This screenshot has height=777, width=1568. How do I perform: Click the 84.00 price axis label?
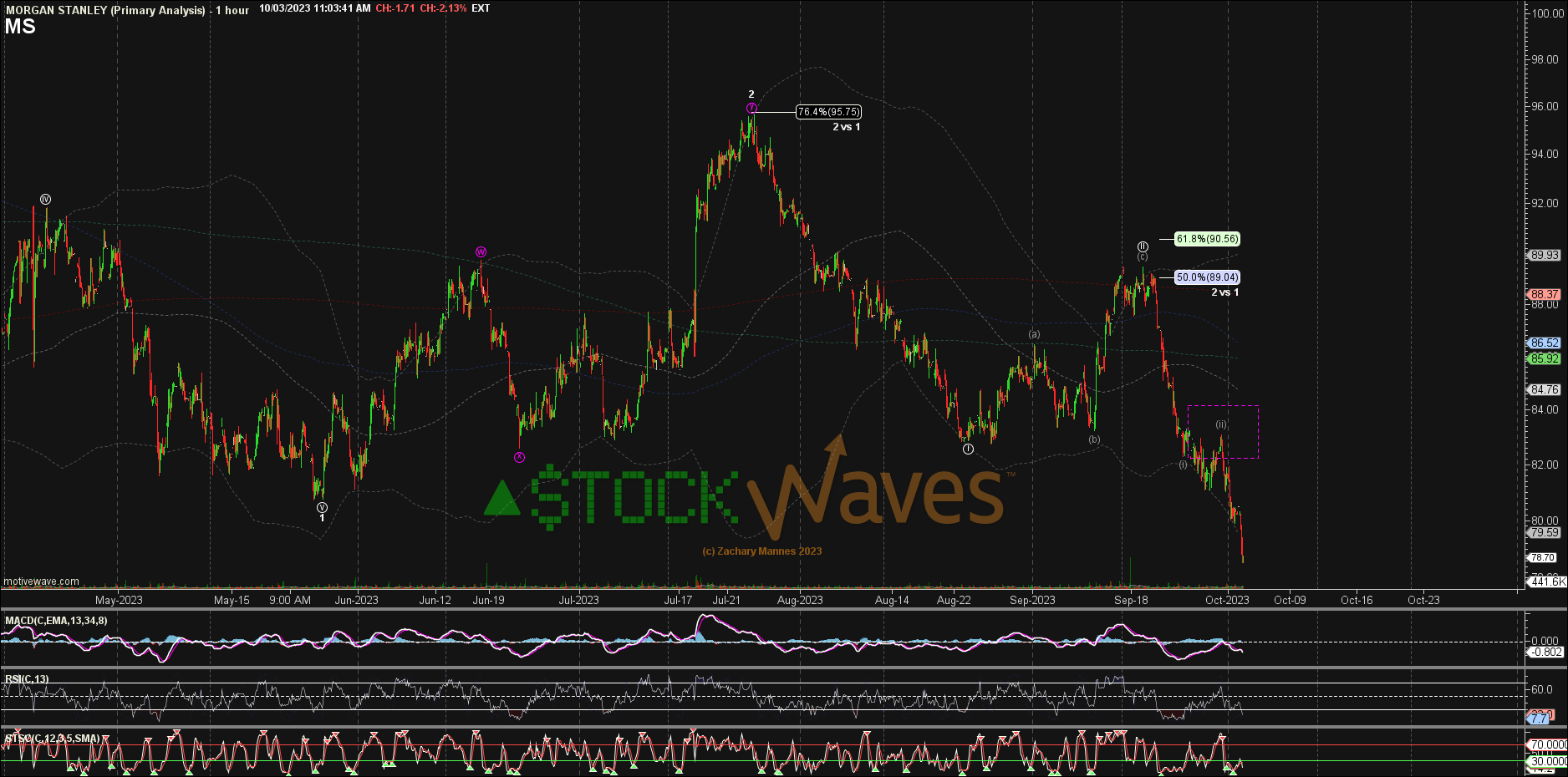point(1545,409)
